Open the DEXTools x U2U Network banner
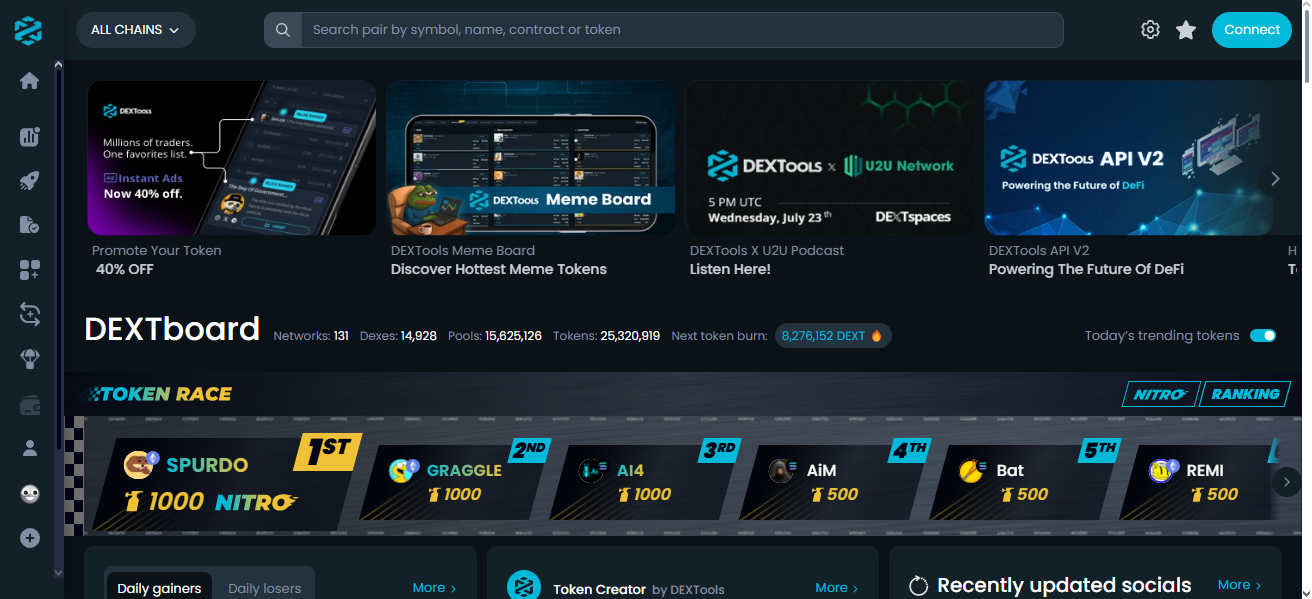Viewport: 1312px width, 599px height. coord(830,158)
